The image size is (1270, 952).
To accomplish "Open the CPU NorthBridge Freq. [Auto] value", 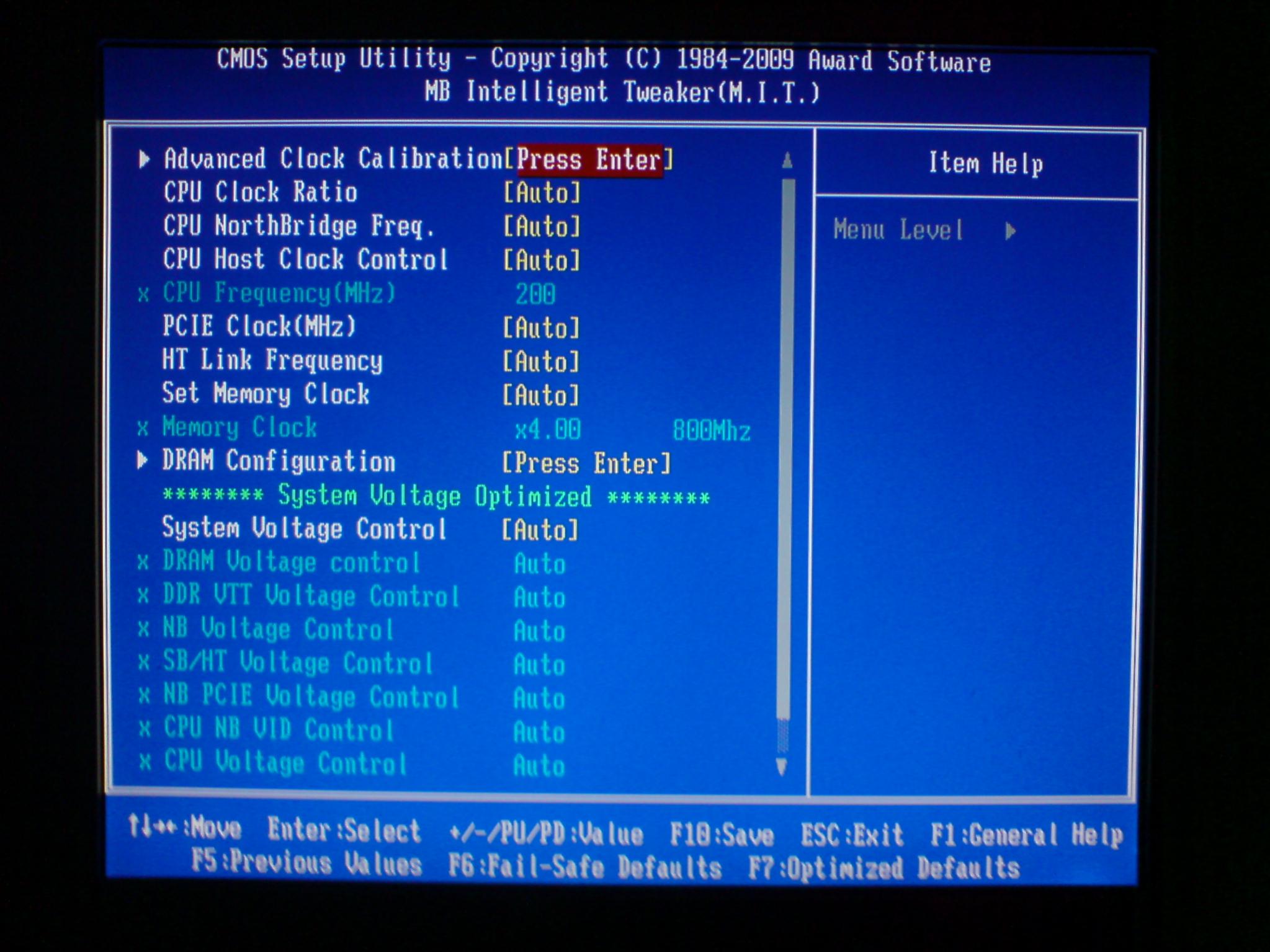I will pos(541,227).
